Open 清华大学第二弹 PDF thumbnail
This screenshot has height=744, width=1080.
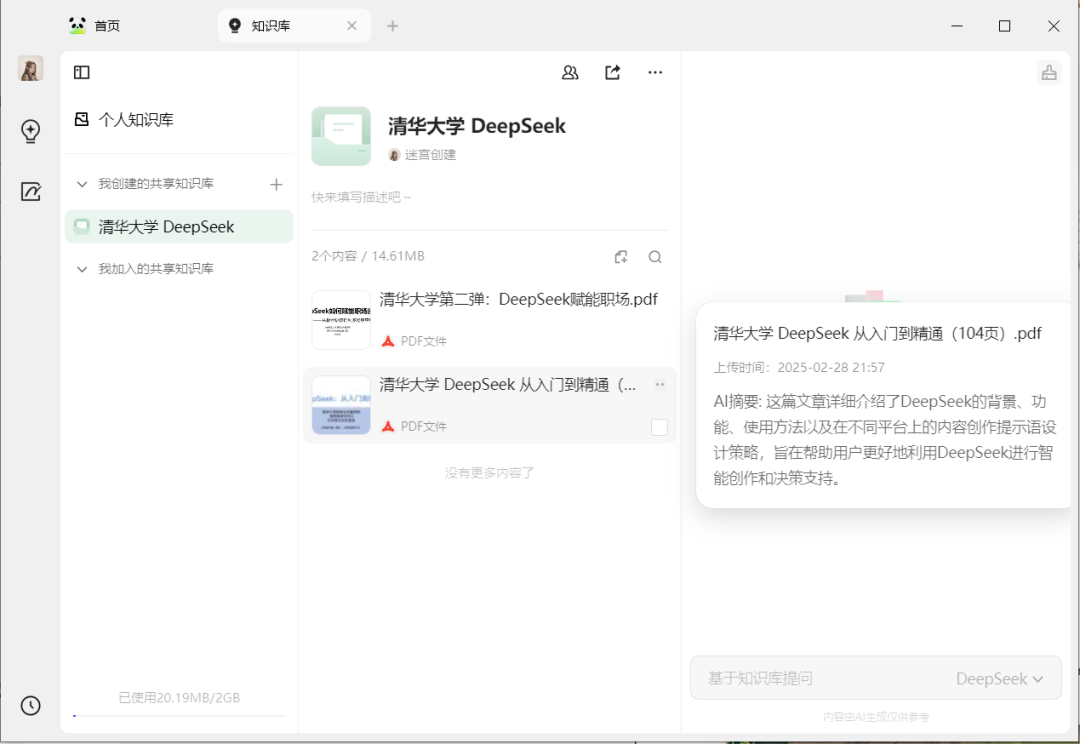pyautogui.click(x=341, y=320)
